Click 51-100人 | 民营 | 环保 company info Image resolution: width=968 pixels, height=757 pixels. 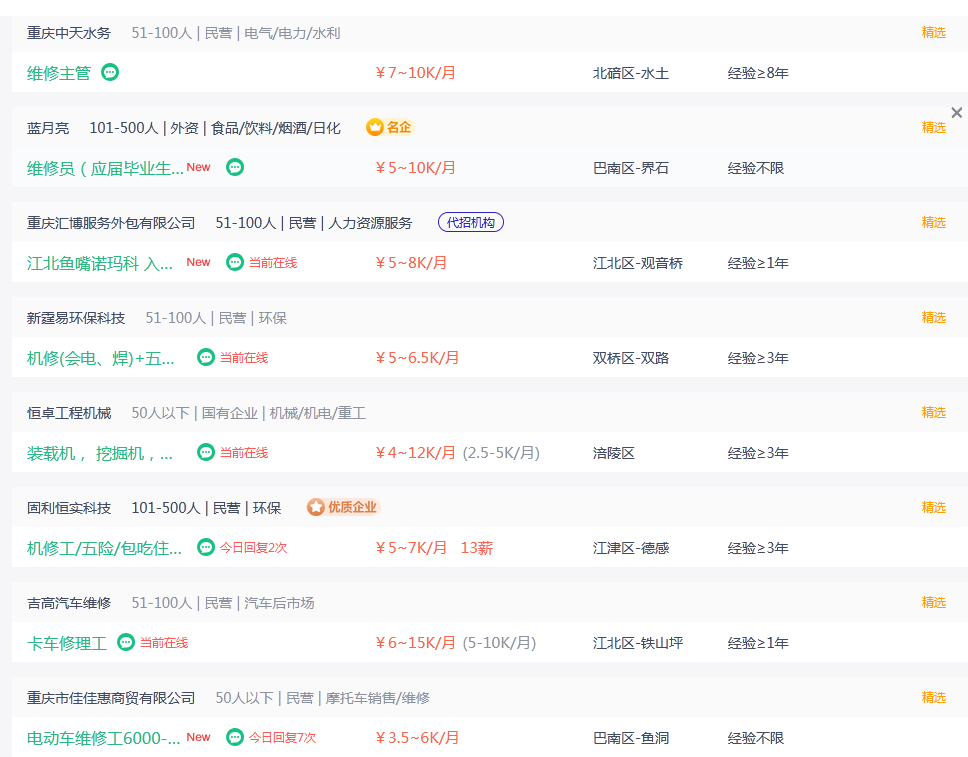coord(216,318)
